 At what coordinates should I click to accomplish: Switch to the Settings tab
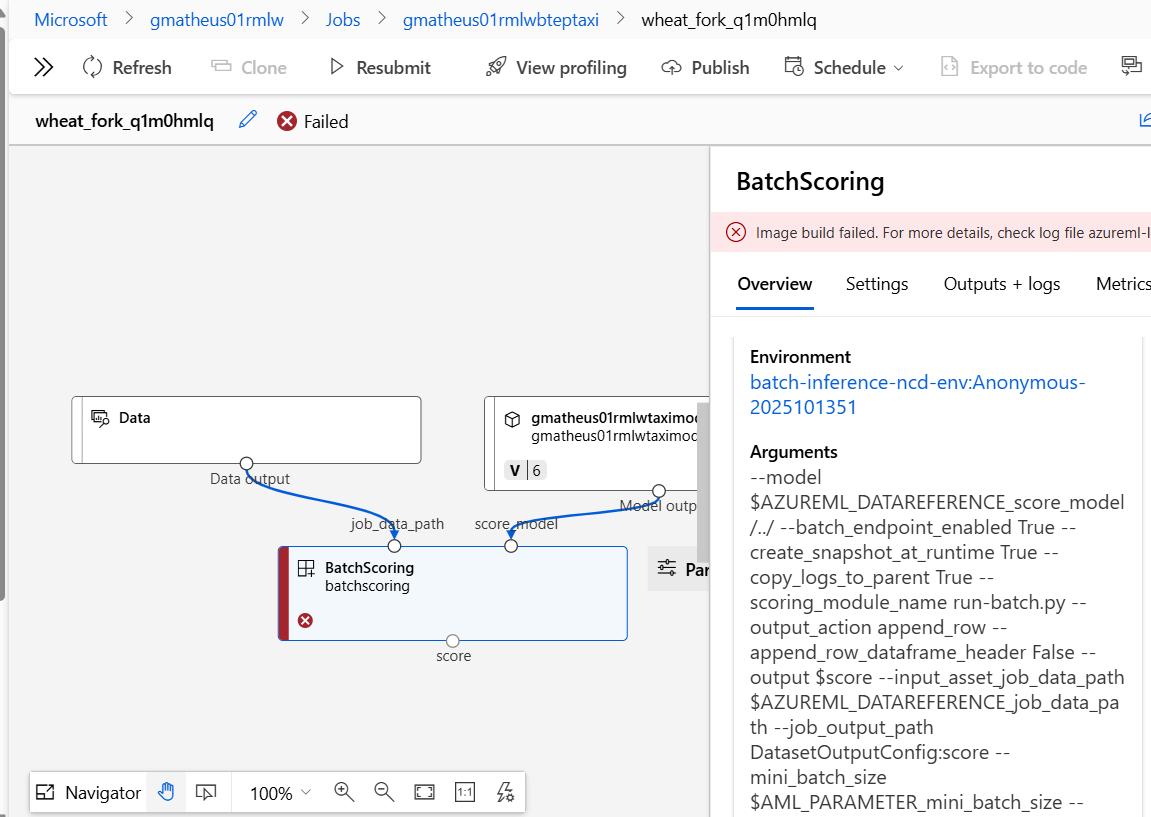tap(876, 284)
